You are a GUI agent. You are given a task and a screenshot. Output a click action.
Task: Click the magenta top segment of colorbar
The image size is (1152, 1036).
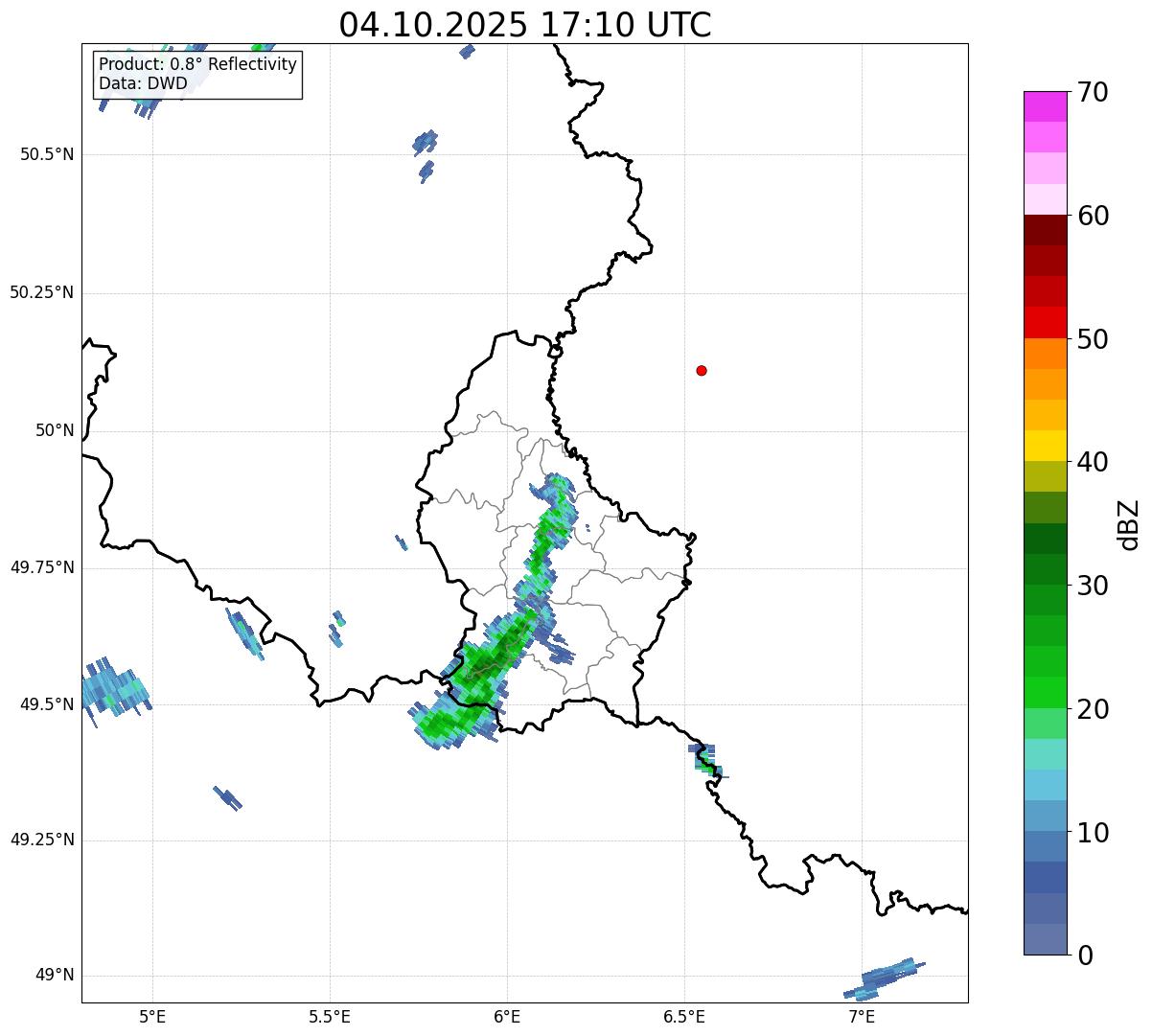1046,106
